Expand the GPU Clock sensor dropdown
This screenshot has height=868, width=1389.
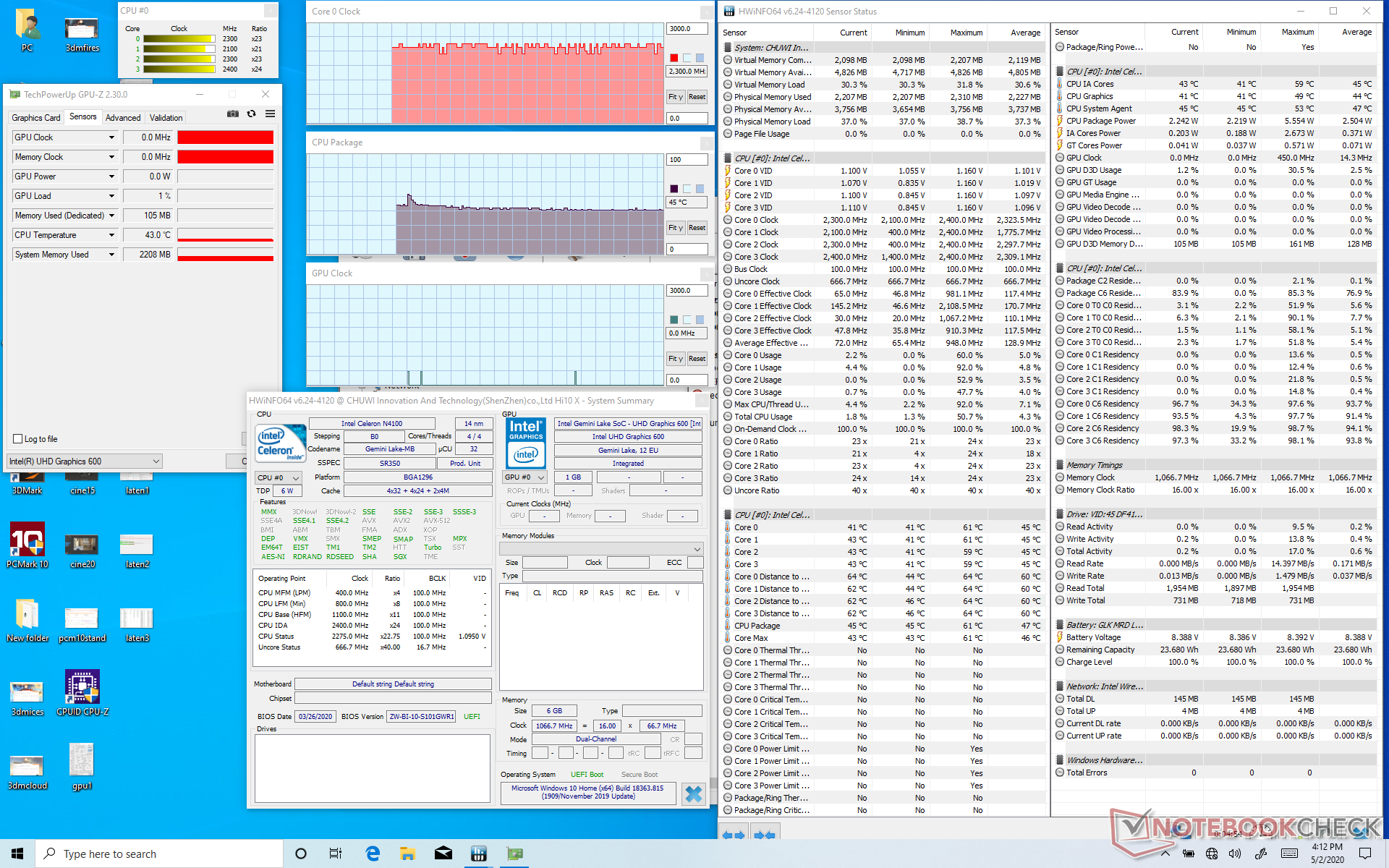coord(111,137)
